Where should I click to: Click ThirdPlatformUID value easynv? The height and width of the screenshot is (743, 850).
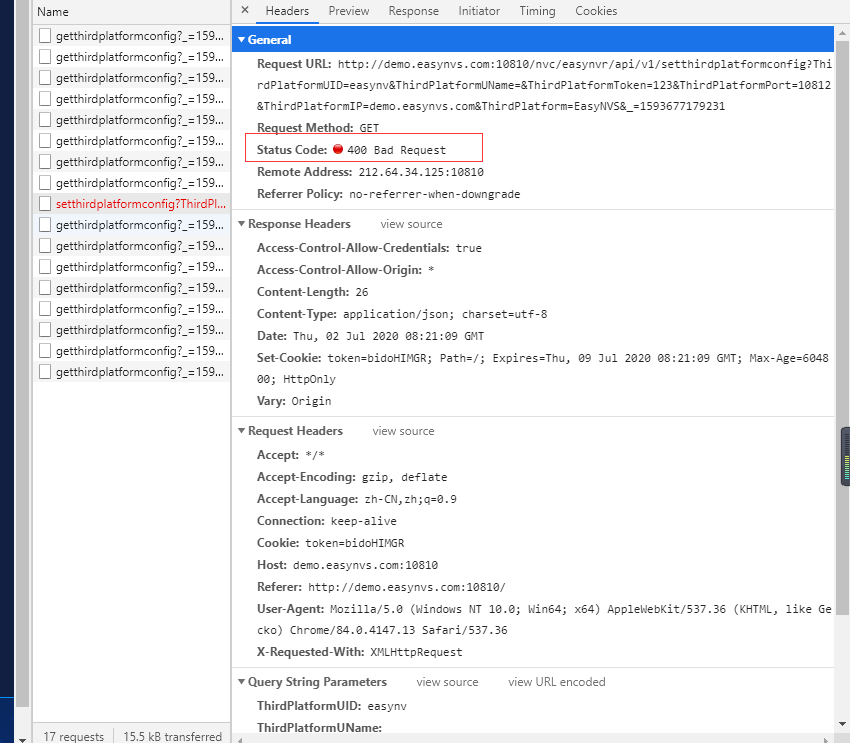387,706
